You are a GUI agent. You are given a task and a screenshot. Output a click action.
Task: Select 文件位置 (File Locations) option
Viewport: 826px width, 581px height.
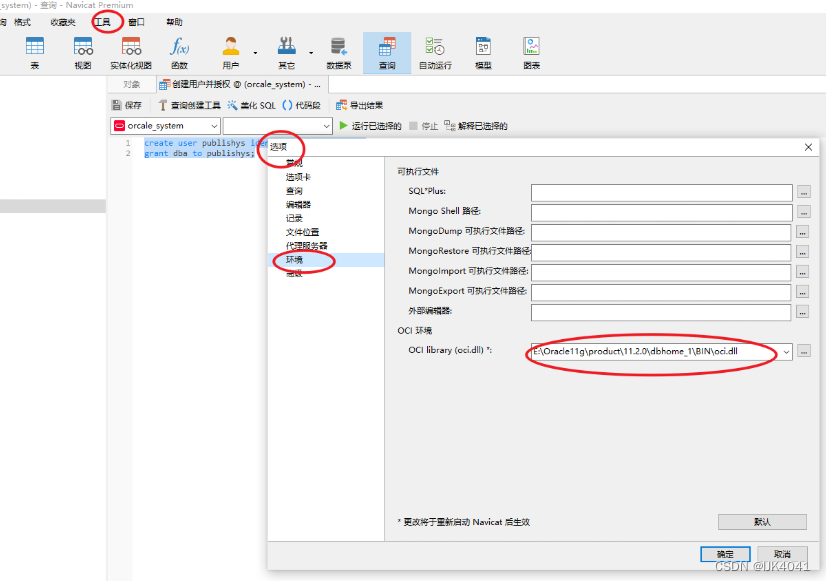click(x=302, y=232)
